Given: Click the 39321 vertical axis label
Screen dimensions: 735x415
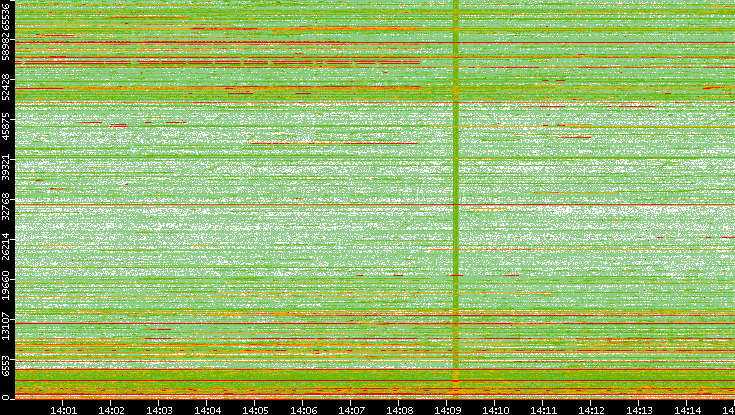Looking at the screenshot, I should [x=5, y=166].
